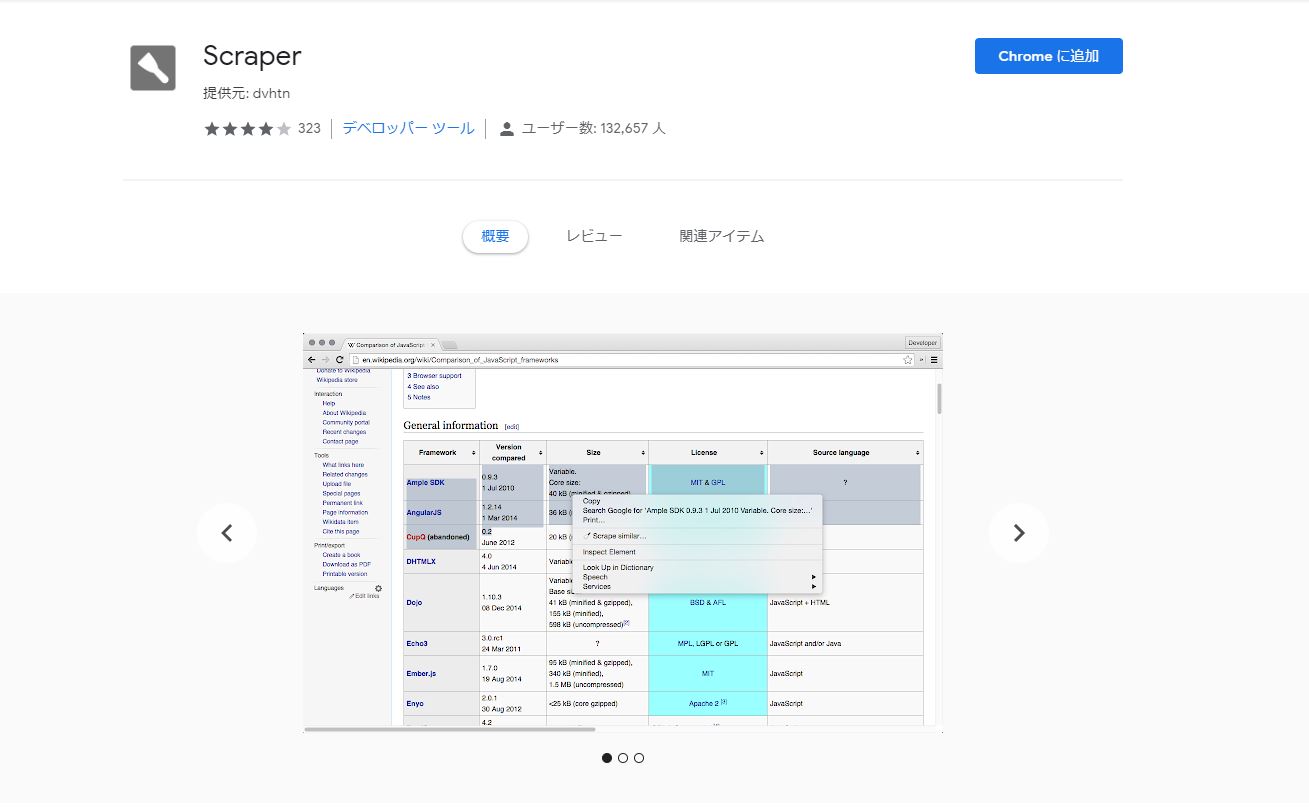Screen dimensions: 1309x812
Task: Click the Scraper extension logo icon
Action: [153, 68]
